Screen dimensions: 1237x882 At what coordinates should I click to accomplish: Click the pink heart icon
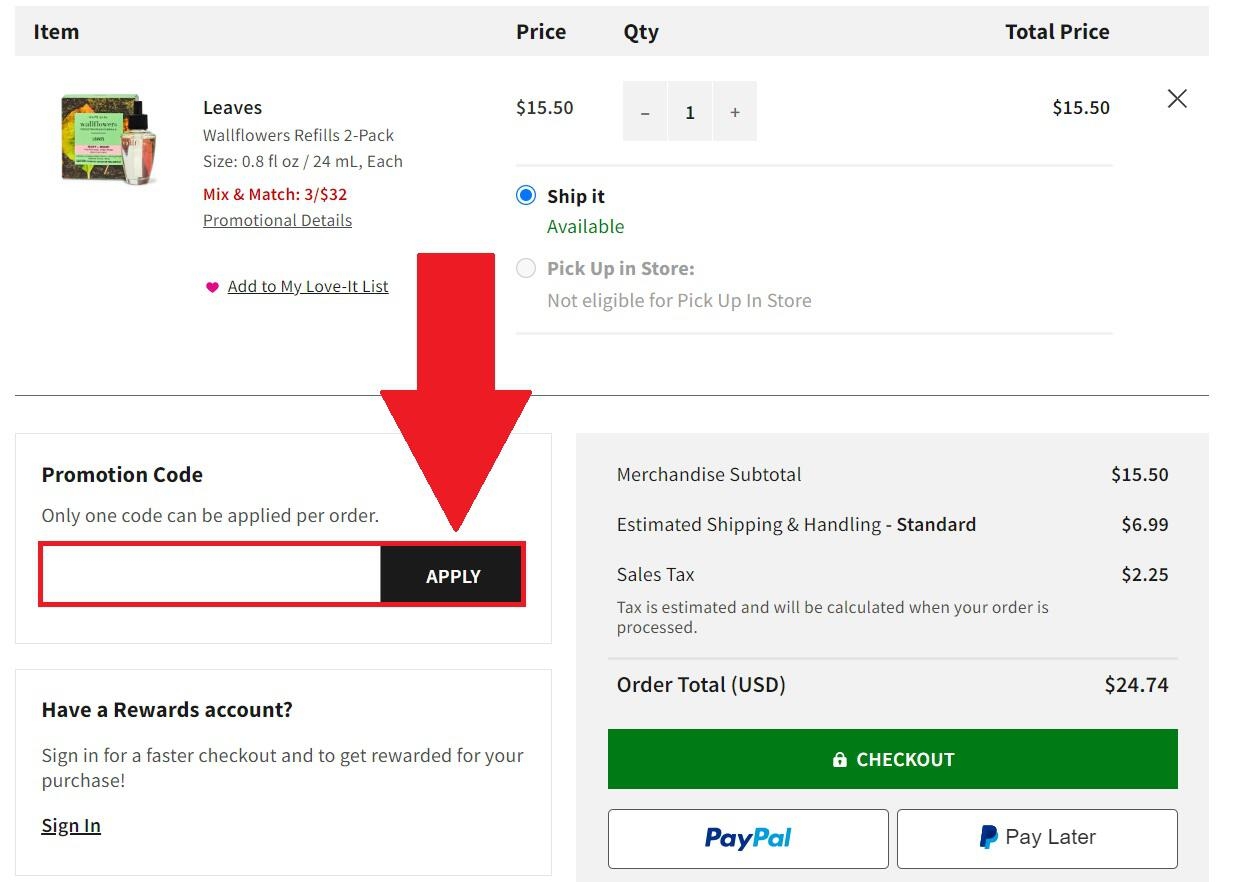212,287
